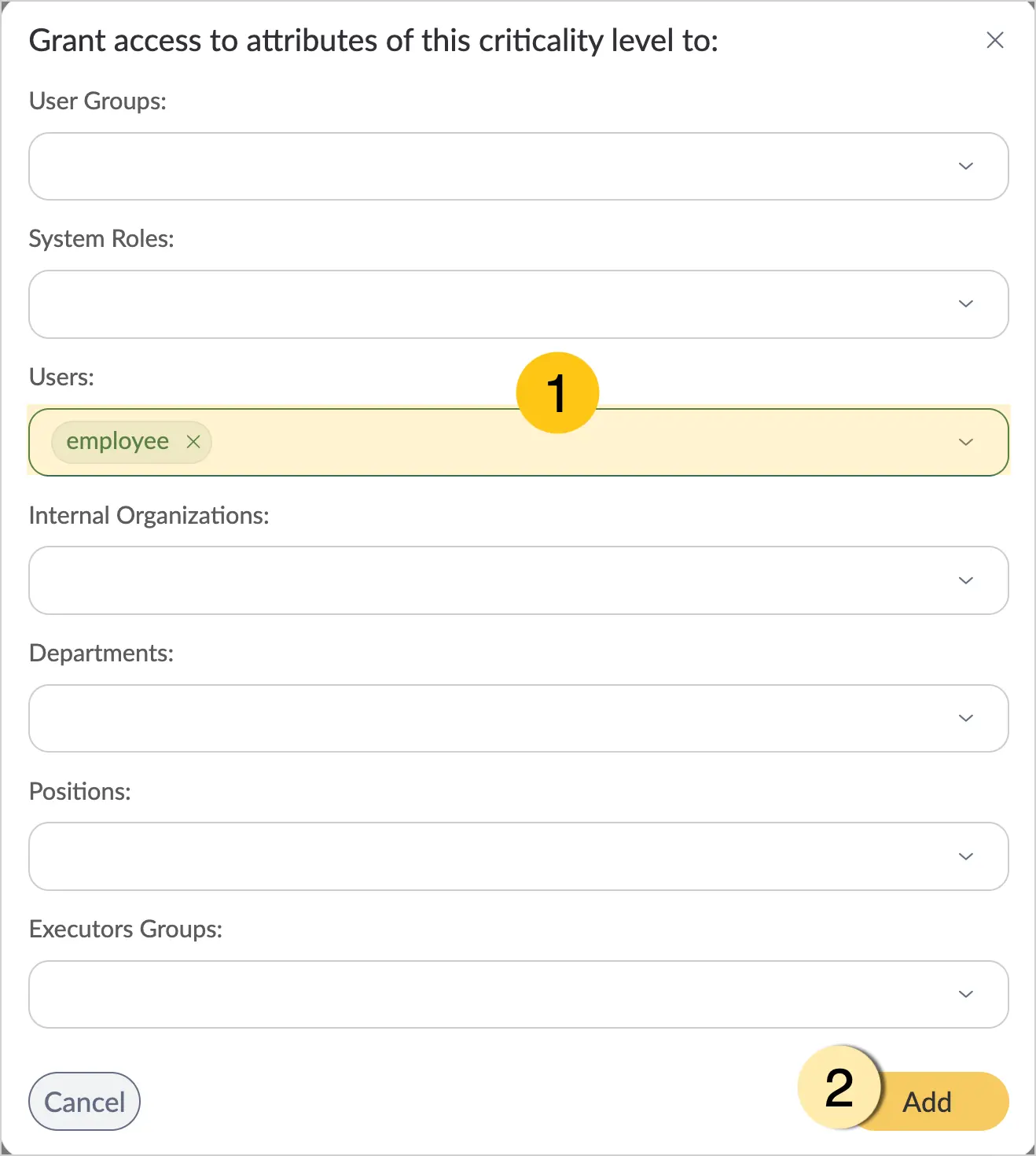
Task: Focus the Internal Organizations selection field
Action: (519, 580)
